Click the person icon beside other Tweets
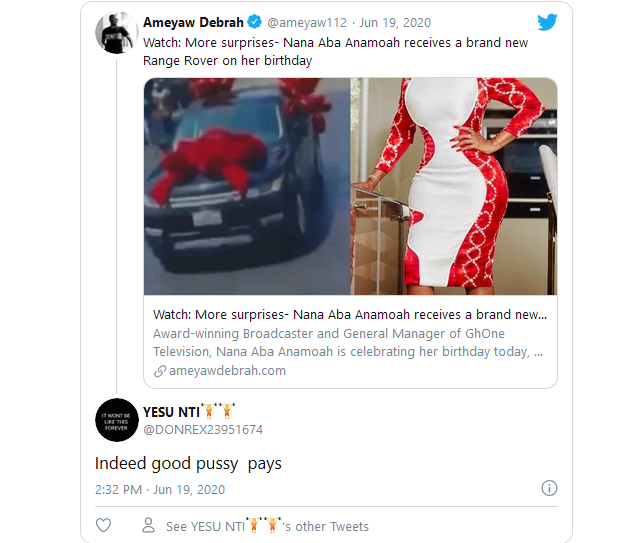This screenshot has height=543, width=634. click(x=148, y=525)
